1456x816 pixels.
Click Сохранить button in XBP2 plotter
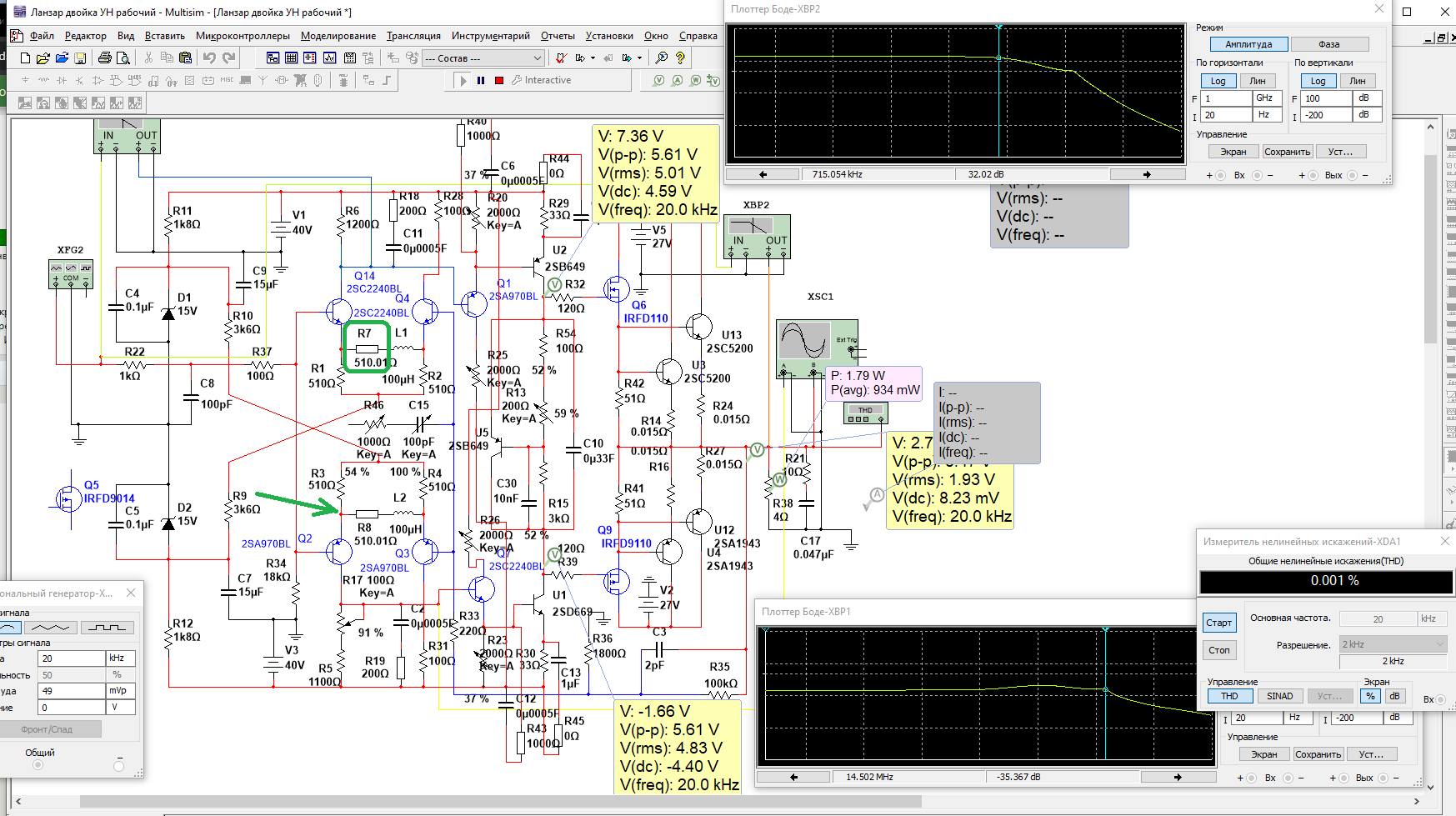1288,152
